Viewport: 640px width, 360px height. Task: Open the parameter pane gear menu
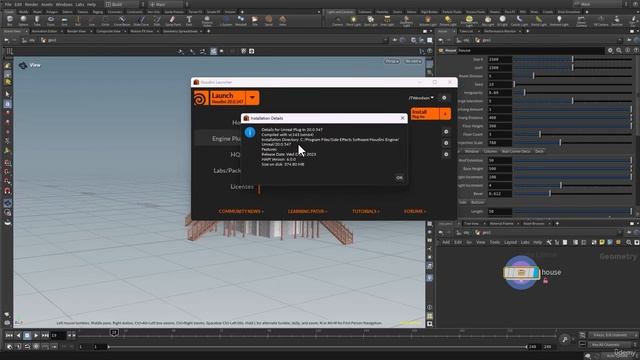pos(610,50)
